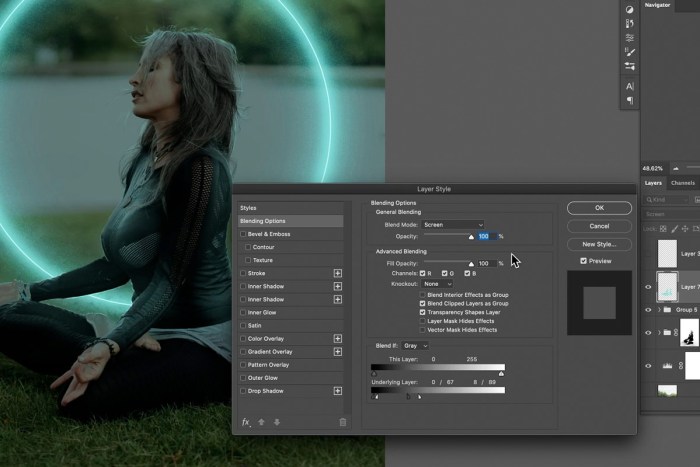Click the Opacity slider handle

[x=471, y=237]
